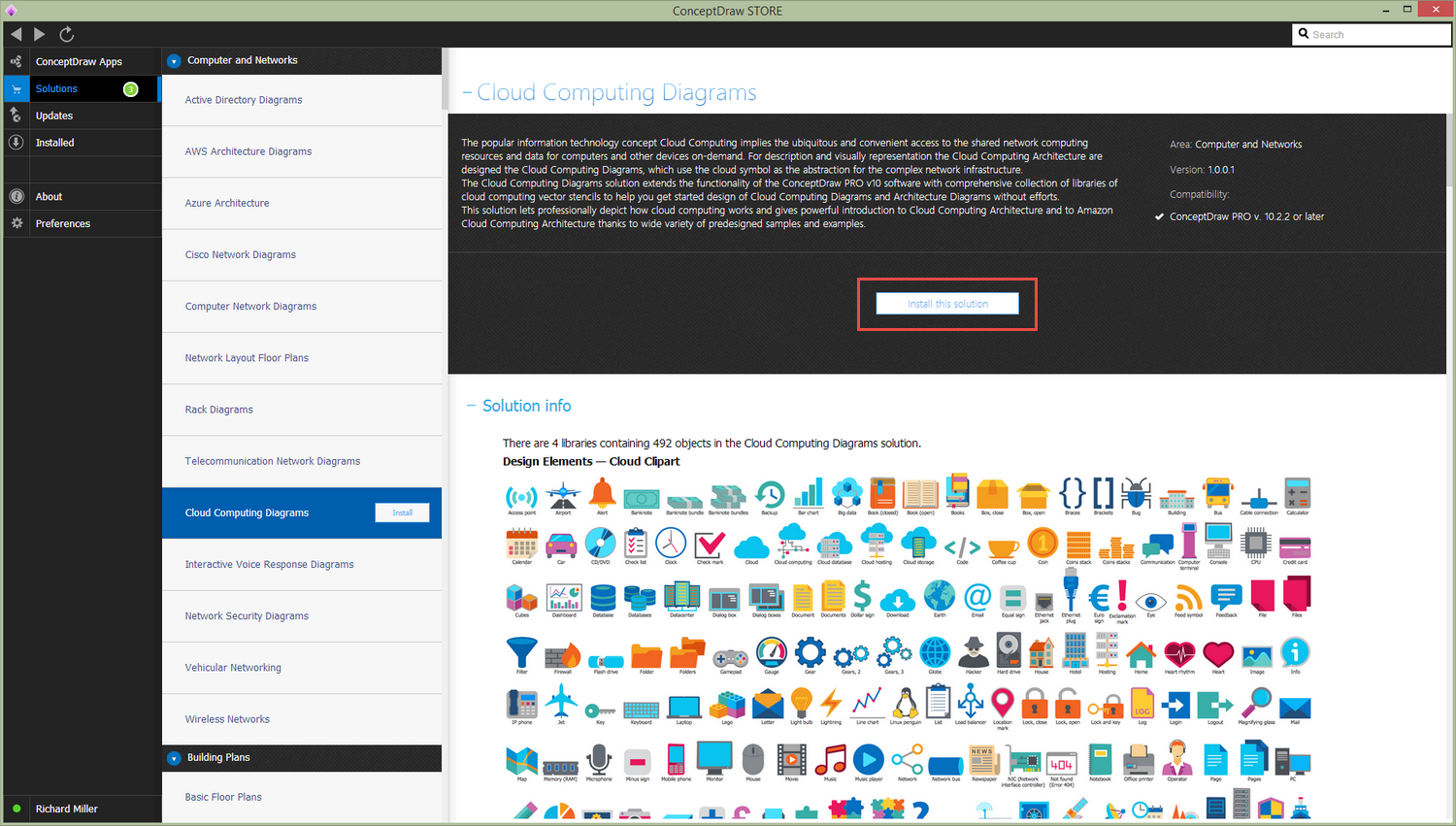Open AWS Architecture Diagrams solution
1456x826 pixels.
302,151
